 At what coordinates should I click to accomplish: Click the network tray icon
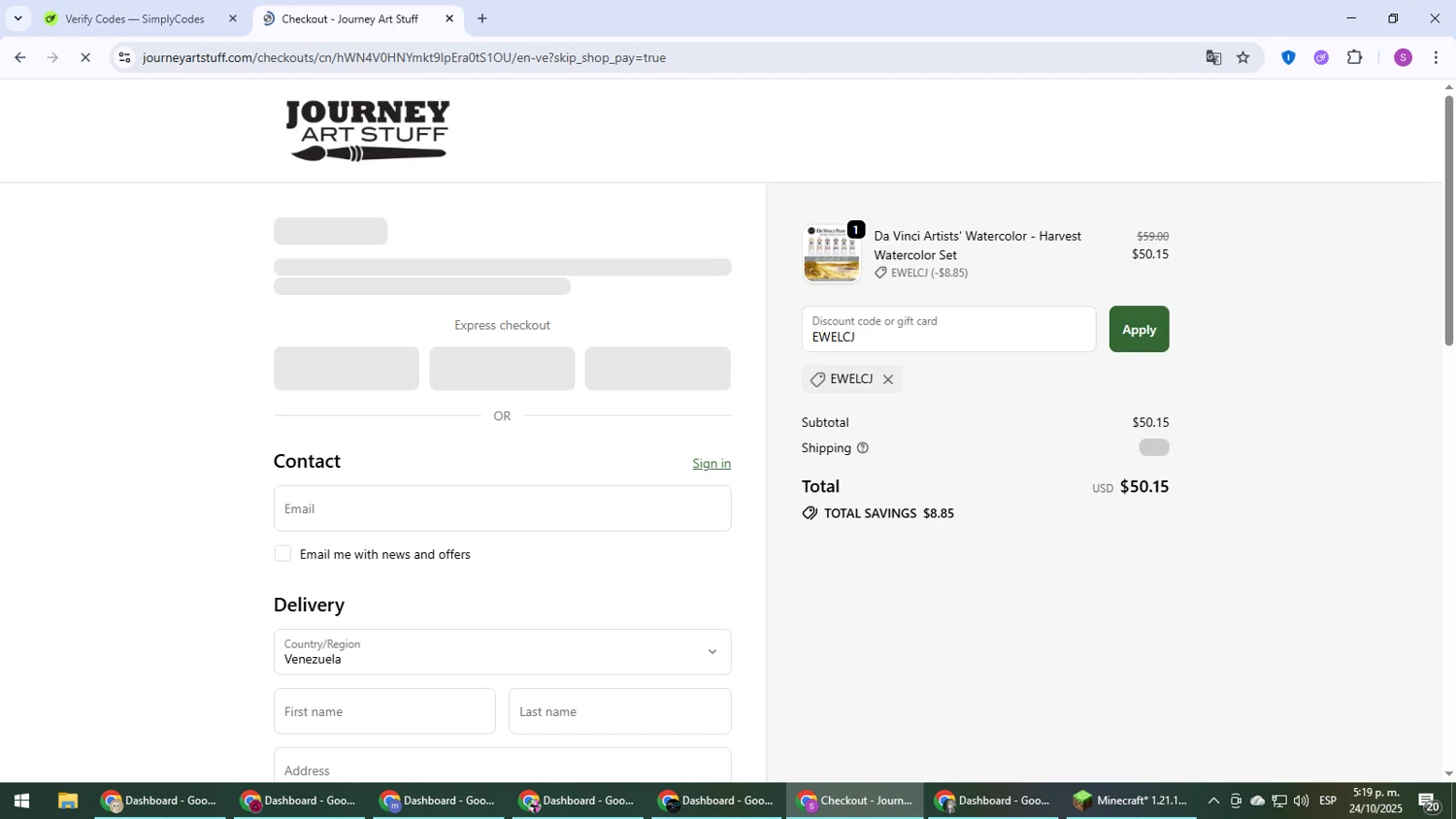point(1279,802)
